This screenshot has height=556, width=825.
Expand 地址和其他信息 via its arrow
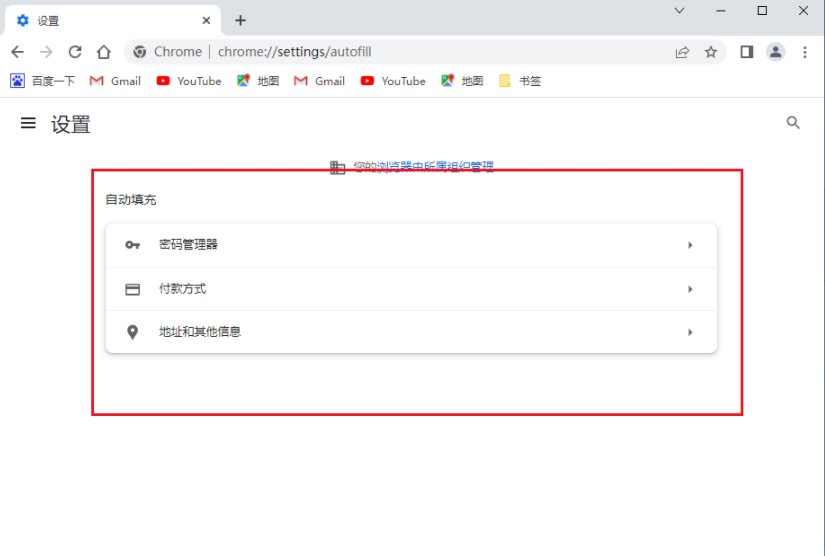click(x=690, y=332)
